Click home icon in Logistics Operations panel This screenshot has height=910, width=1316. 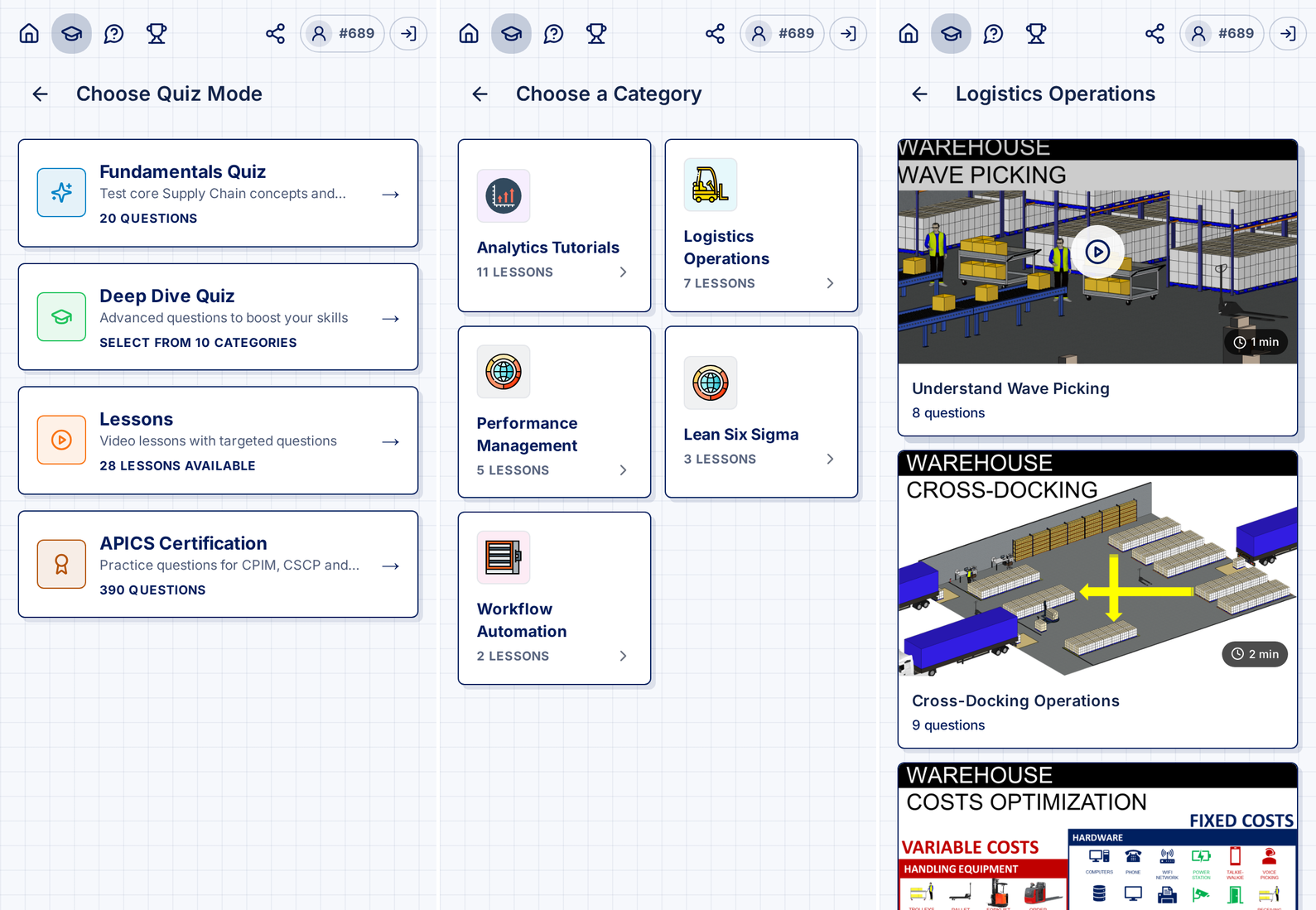coord(909,33)
